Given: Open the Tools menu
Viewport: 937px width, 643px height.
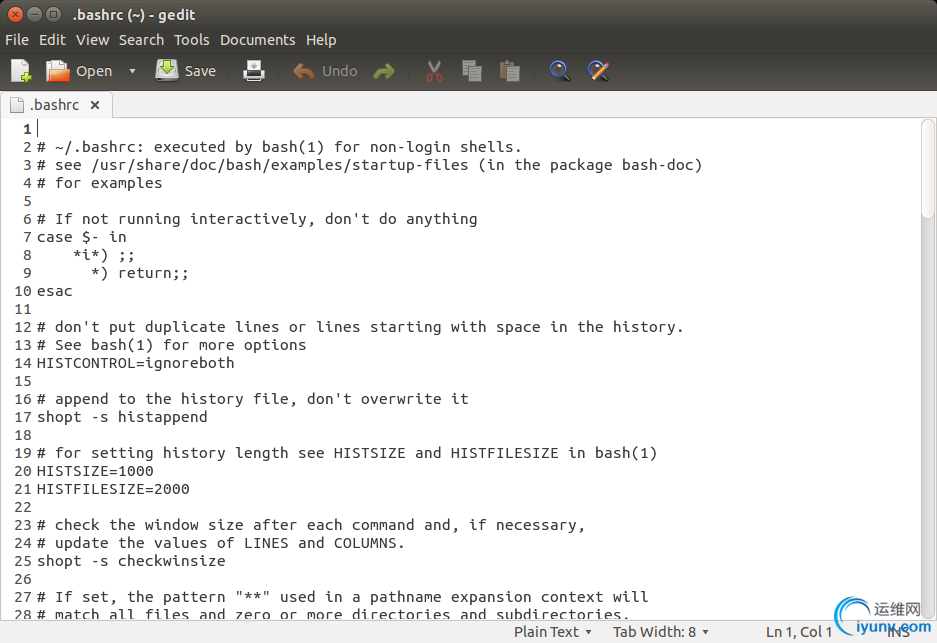Looking at the screenshot, I should coord(192,40).
